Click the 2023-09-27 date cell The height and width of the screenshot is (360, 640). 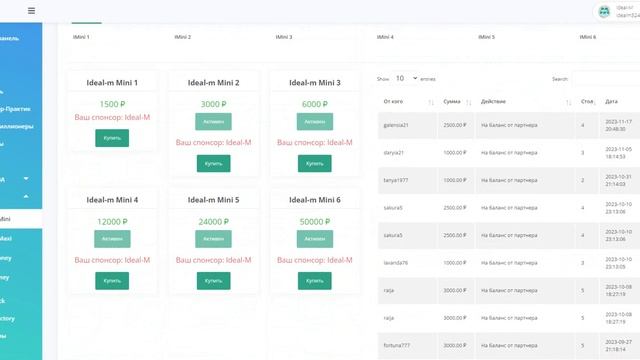tap(618, 345)
